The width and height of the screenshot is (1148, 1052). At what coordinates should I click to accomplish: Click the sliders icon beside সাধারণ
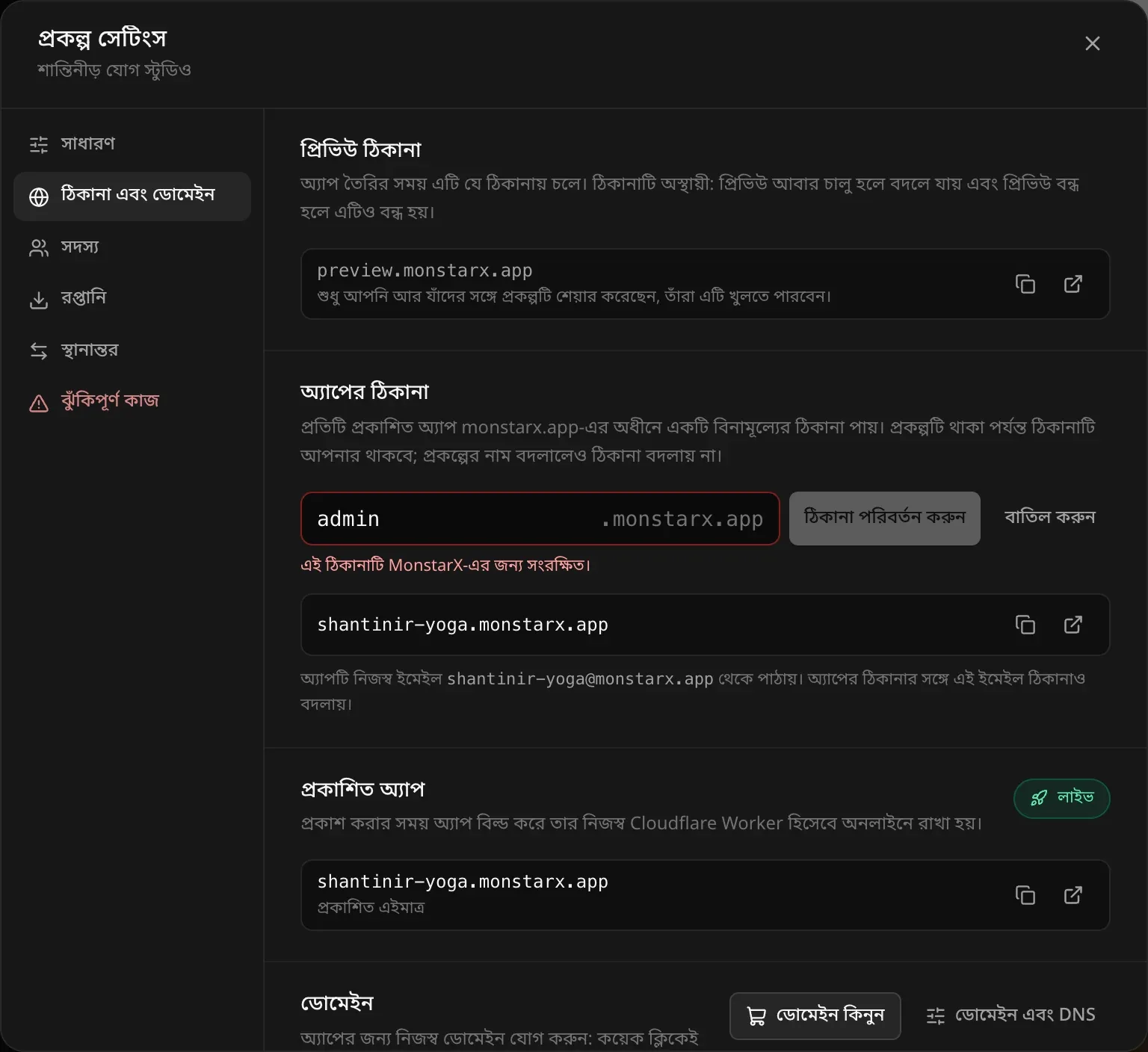coord(39,144)
